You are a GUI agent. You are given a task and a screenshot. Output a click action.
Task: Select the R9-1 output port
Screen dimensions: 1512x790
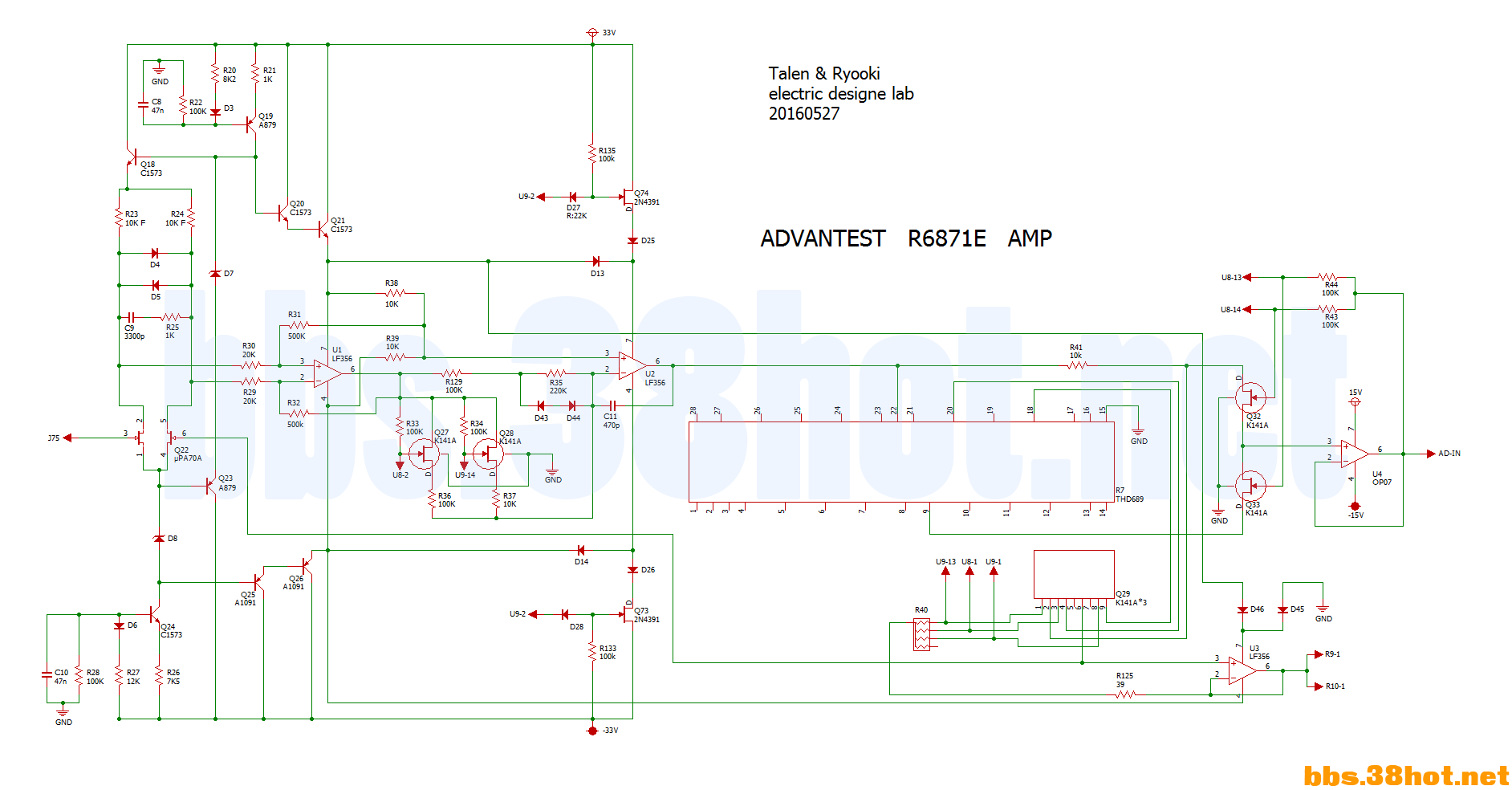(x=1319, y=654)
